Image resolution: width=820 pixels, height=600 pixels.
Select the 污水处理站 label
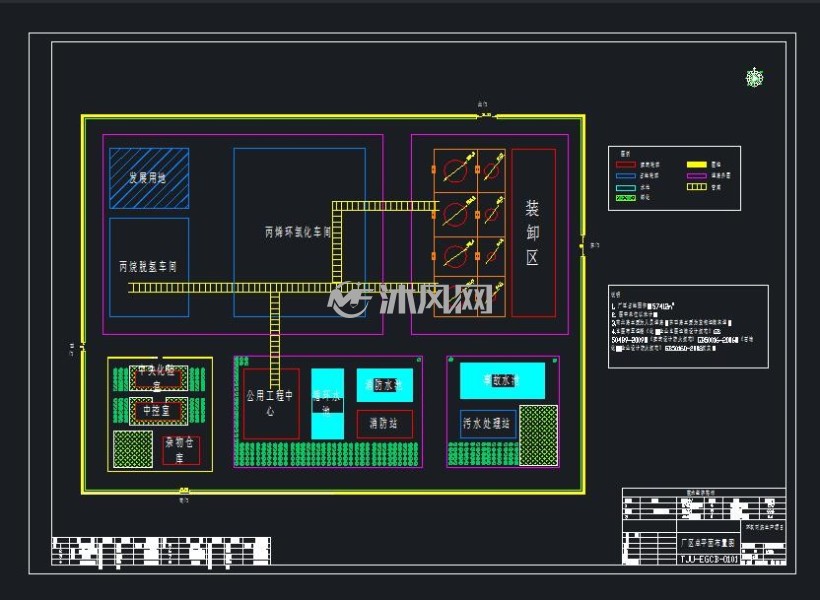click(486, 424)
